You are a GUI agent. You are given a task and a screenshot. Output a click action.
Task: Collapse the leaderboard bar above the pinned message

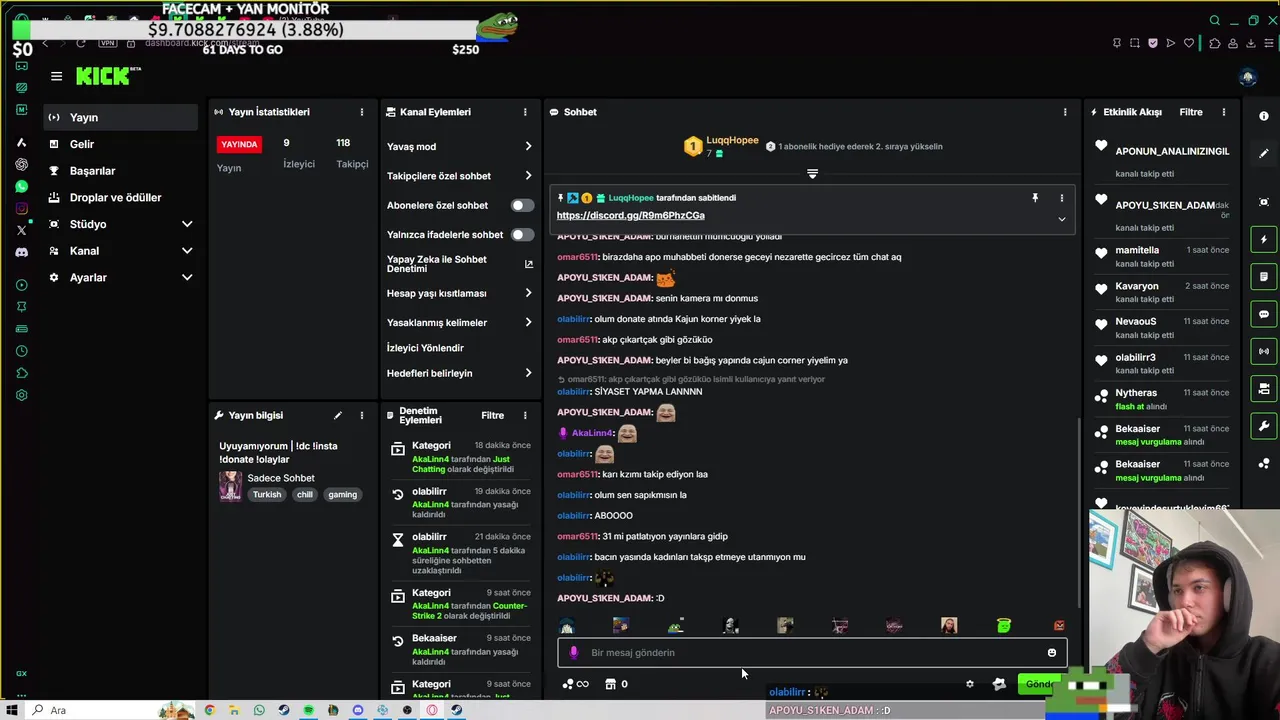tap(812, 174)
